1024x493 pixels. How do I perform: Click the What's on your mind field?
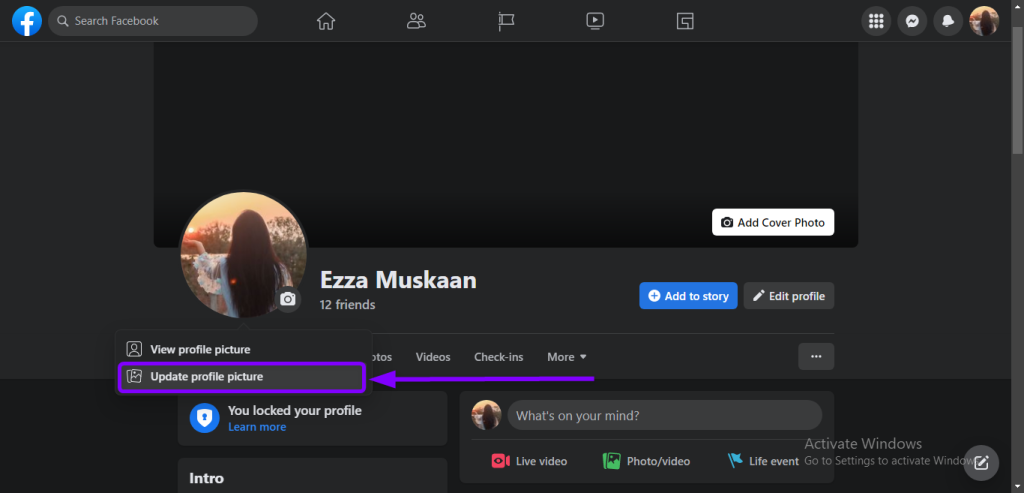[664, 415]
